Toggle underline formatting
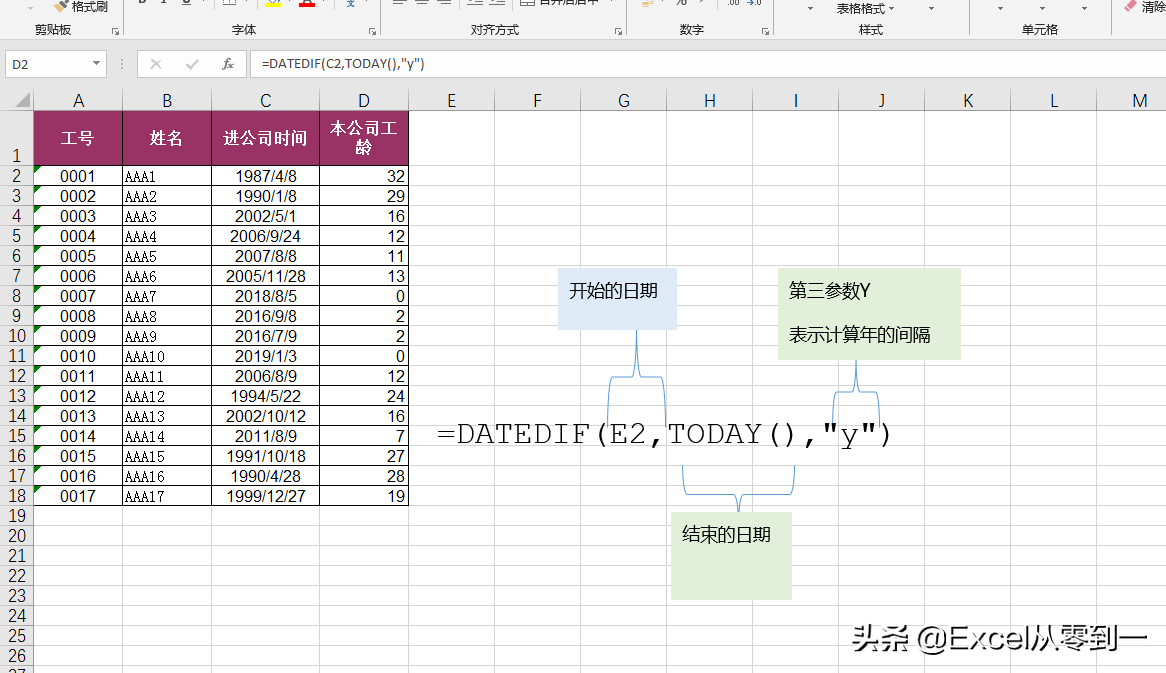1166x673 pixels. pos(188,3)
